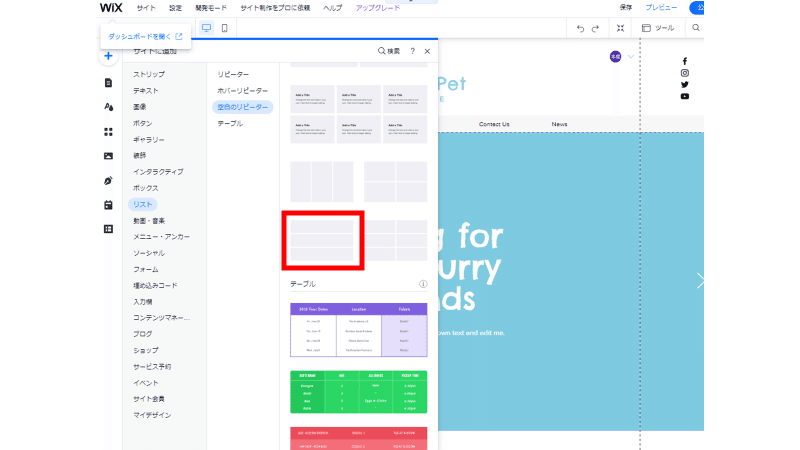
Task: Choose the purple table design thumbnail
Action: coord(359,330)
